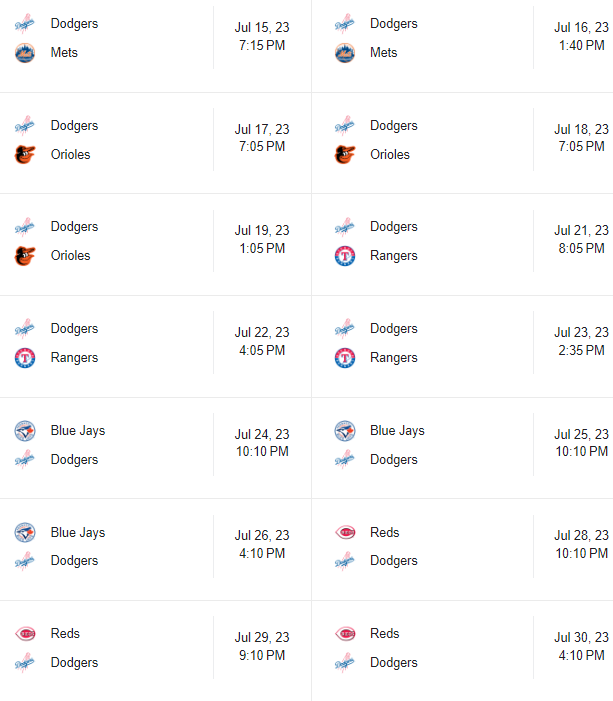Click the Jul 21, 23 8:05 PM game time
Viewport: 613px width, 701px height.
(581, 240)
